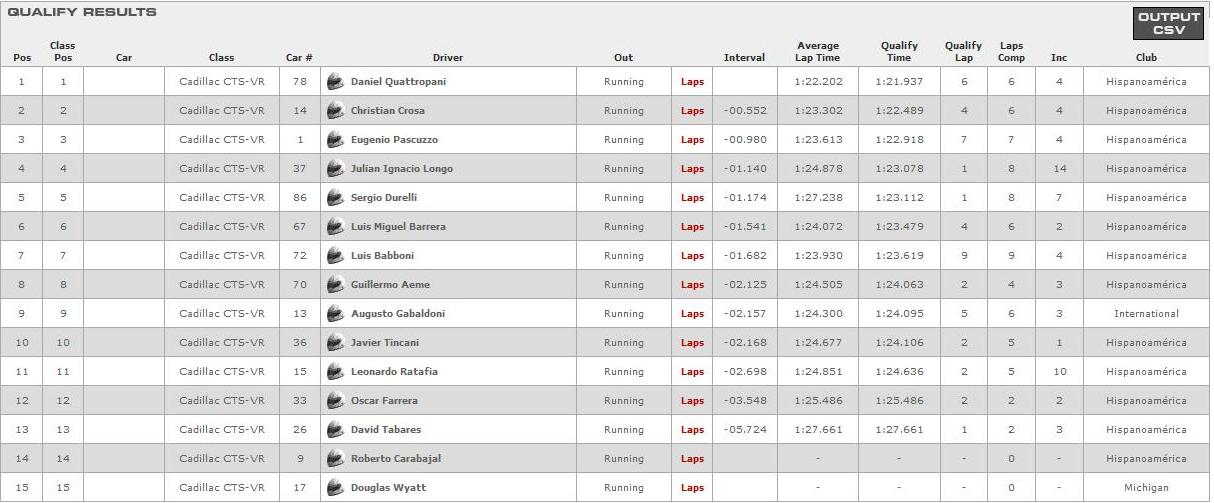Open driver name link Guillermo Aeme
1214x503 pixels.
[390, 285]
